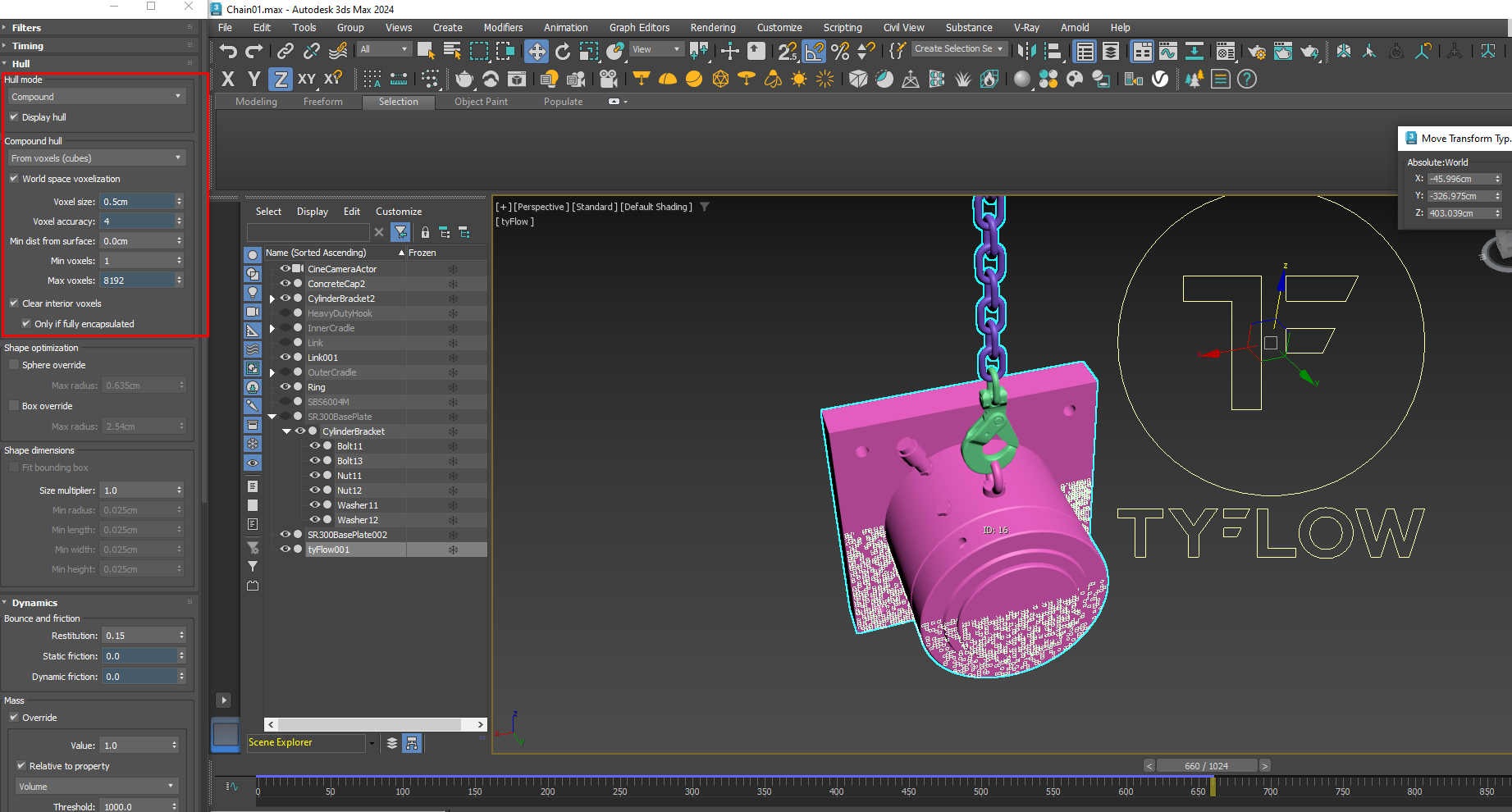The height and width of the screenshot is (812, 1512).
Task: Open Scene Explorer Customize menu
Action: [x=399, y=212]
